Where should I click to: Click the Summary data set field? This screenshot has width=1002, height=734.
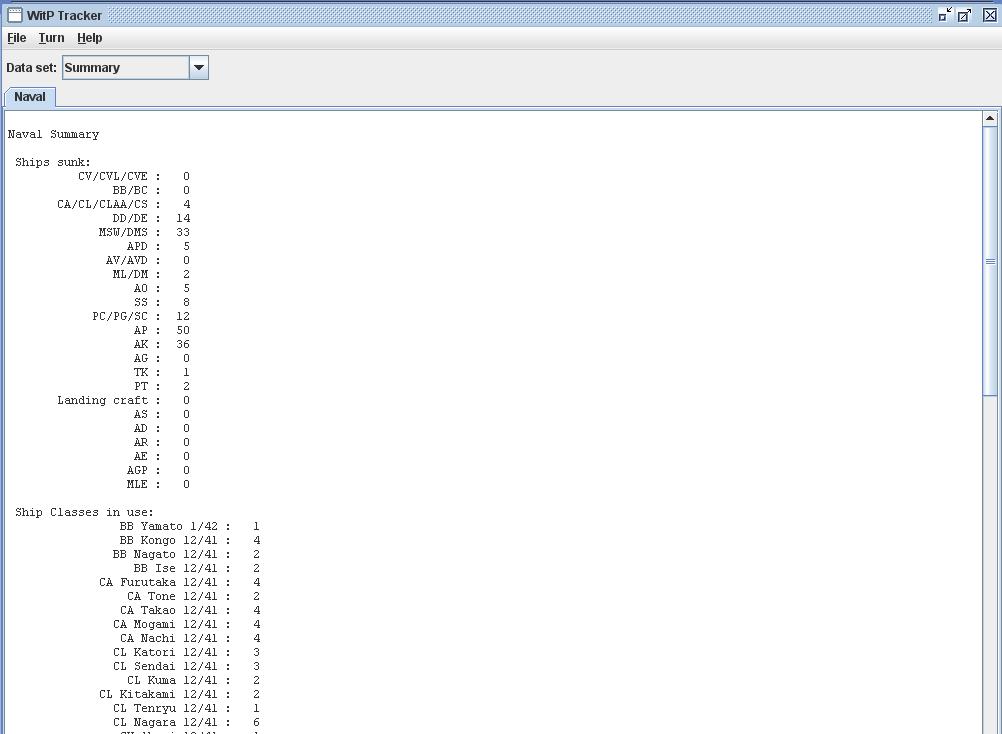(126, 68)
